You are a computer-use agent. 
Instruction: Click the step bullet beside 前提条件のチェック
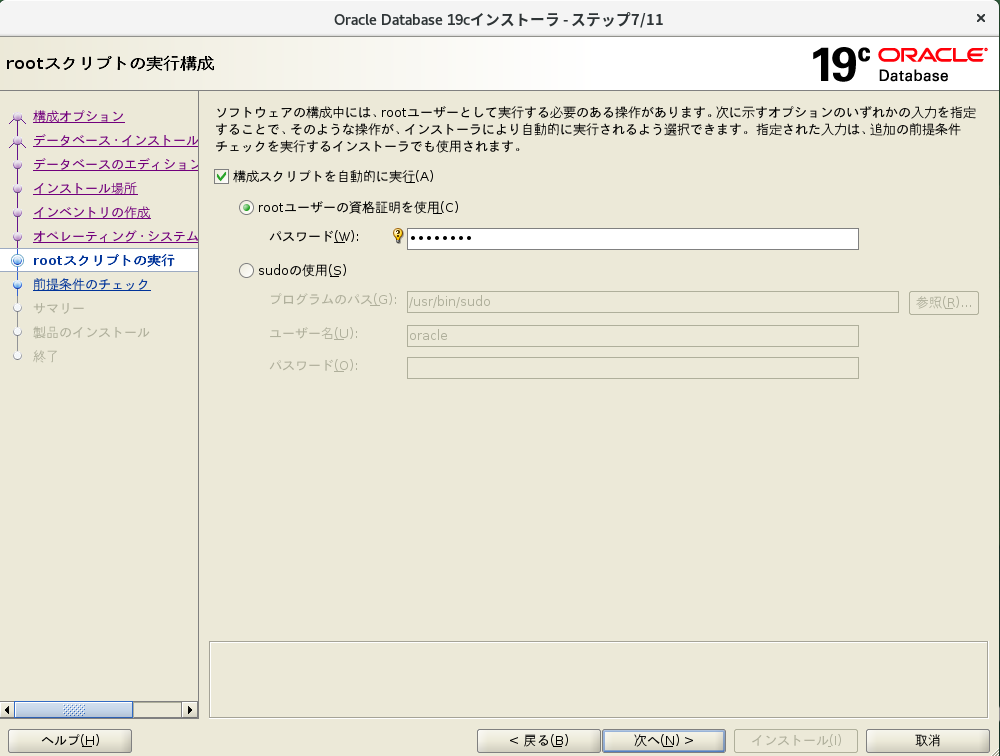coord(17,285)
